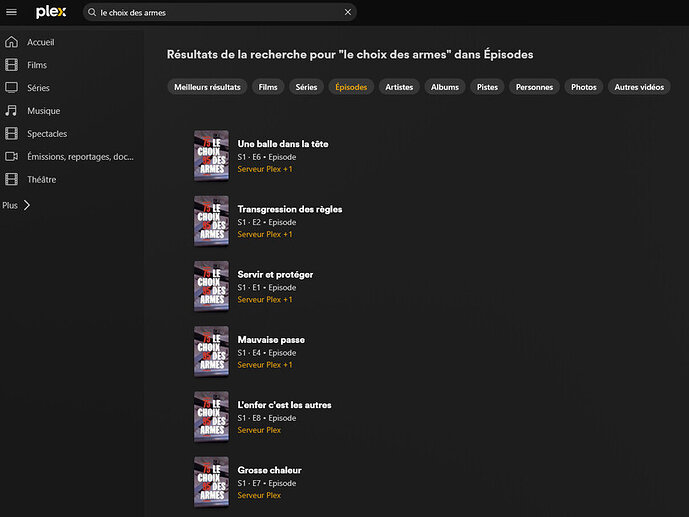Click the S1 · E6 • Episode text
Screen dimensions: 689x517
click(267, 157)
